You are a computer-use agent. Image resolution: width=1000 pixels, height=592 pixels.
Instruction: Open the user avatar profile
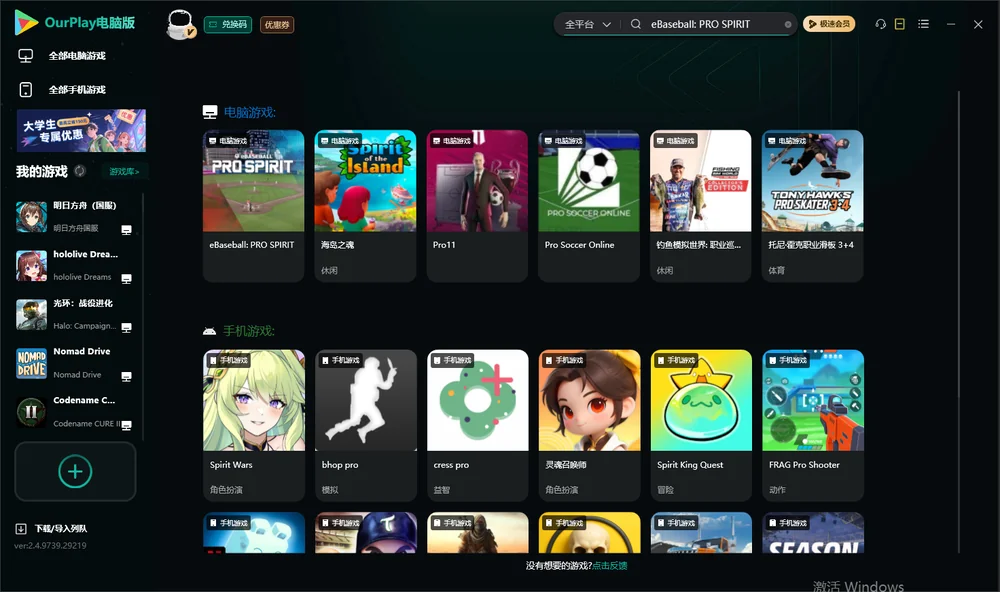point(180,25)
